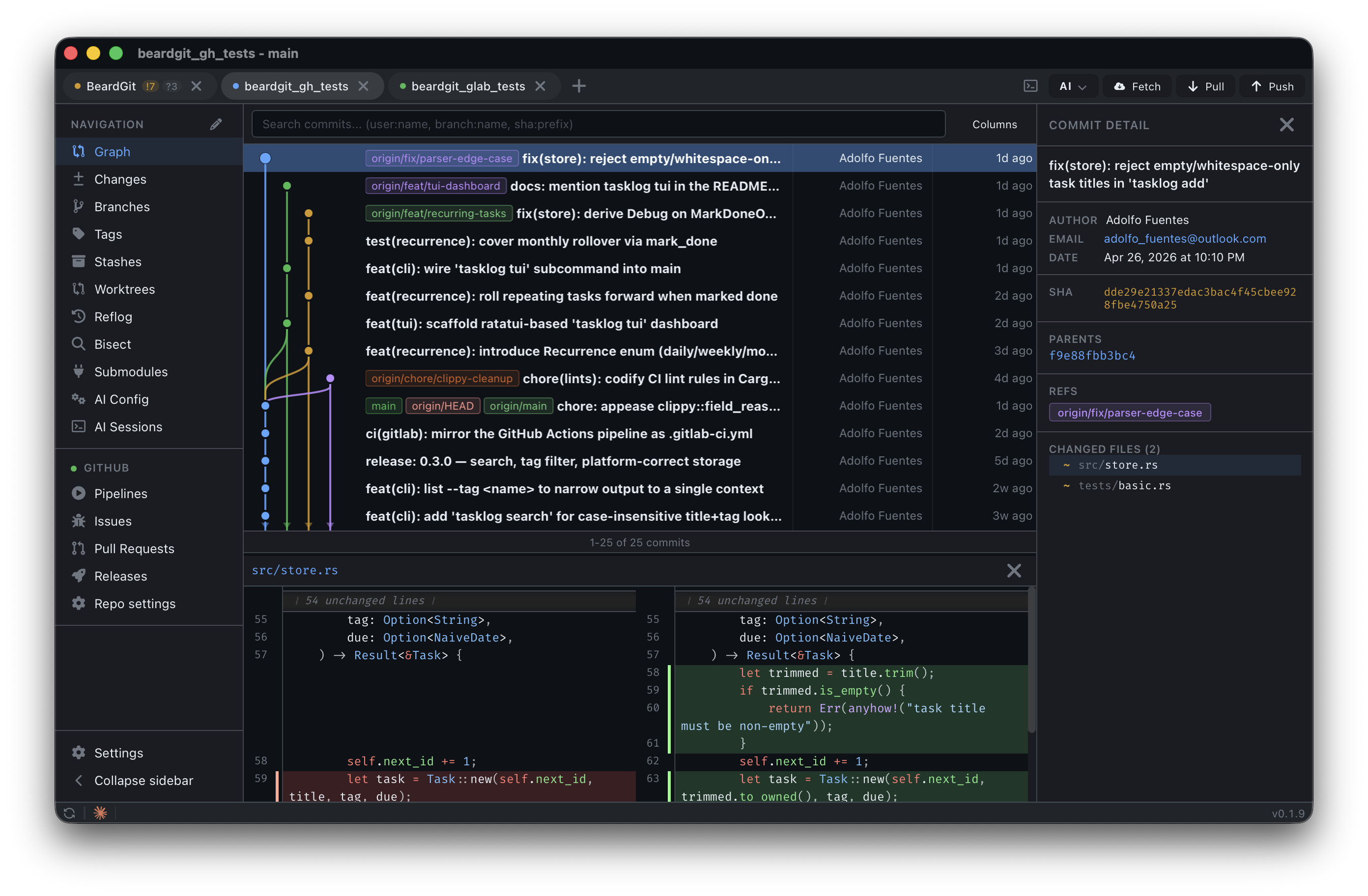1368x896 pixels.
Task: Close the beardgit_glab_tests tab
Action: click(541, 86)
